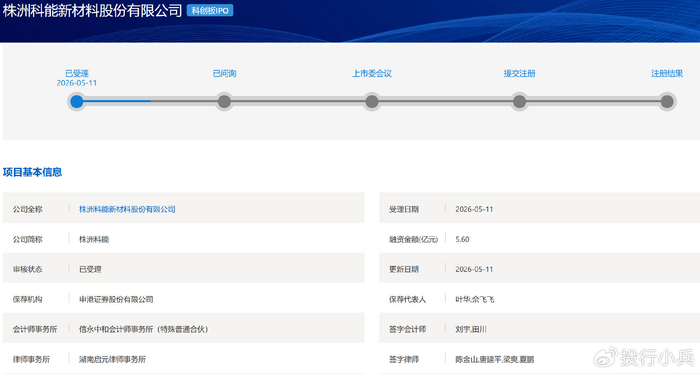The height and width of the screenshot is (374, 700).
Task: Select the 已问询 stage label
Action: (224, 73)
